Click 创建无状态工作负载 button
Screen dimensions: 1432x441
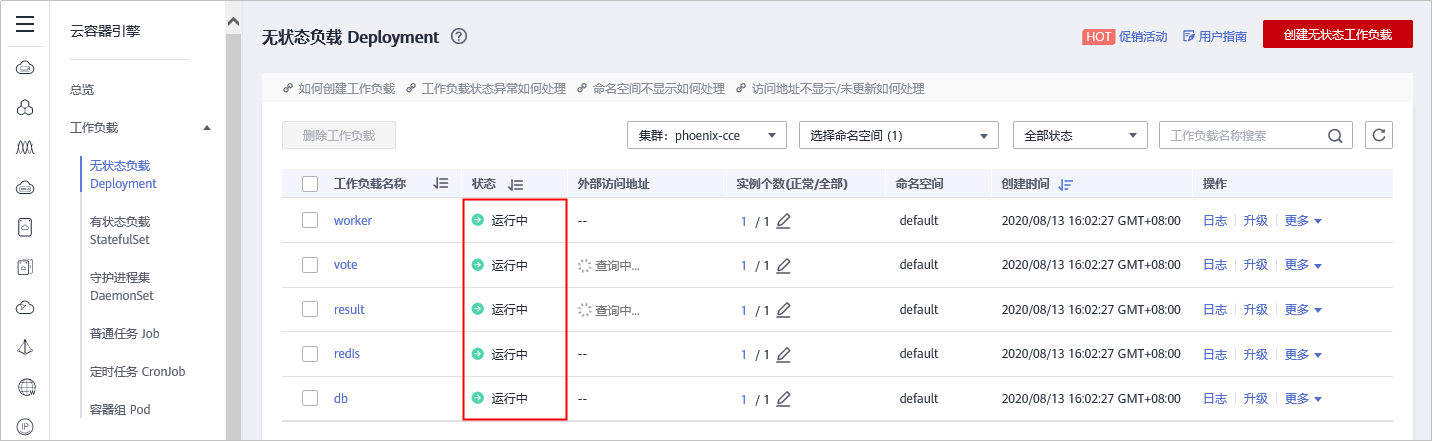(1337, 34)
